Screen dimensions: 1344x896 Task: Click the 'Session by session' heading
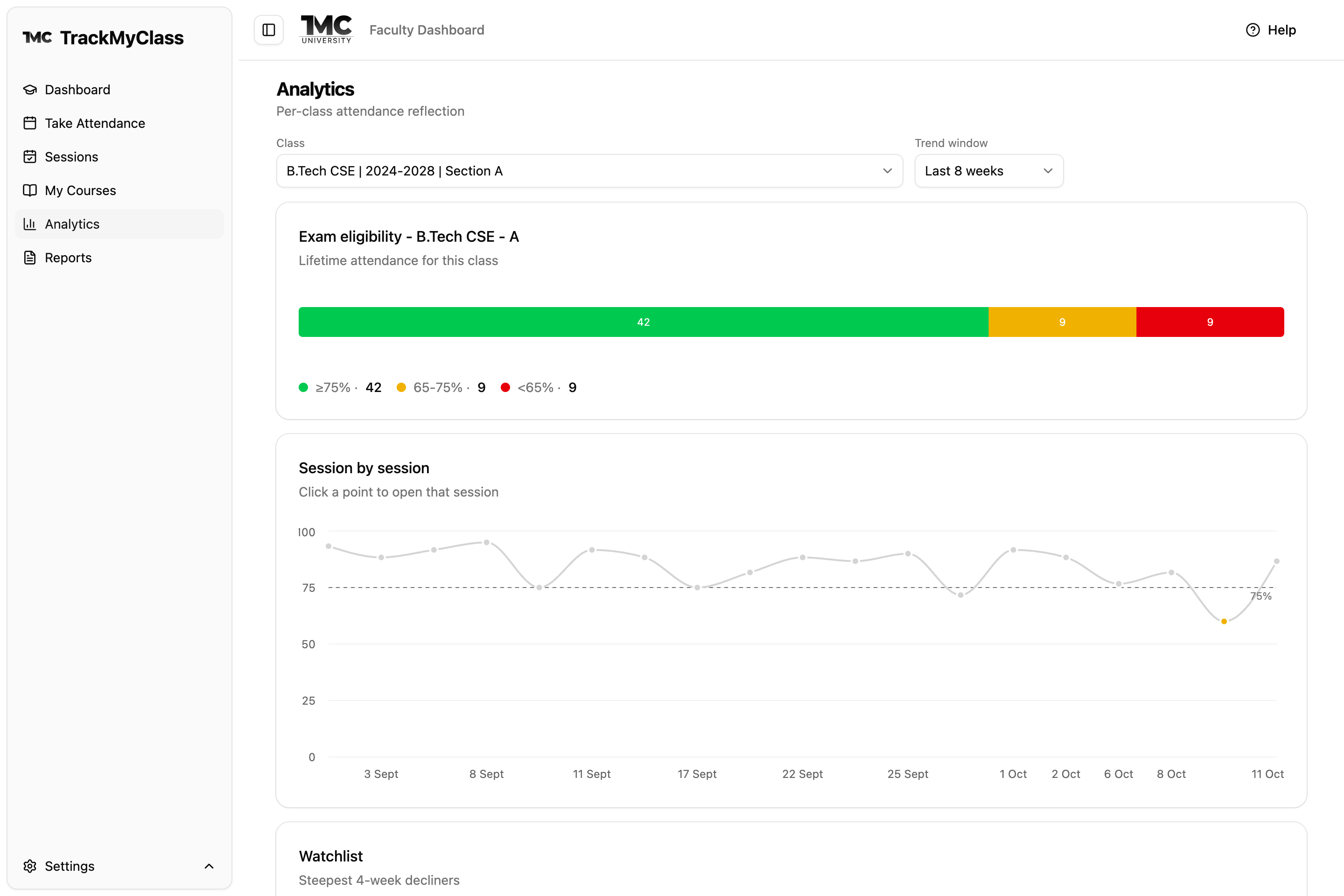tap(364, 468)
